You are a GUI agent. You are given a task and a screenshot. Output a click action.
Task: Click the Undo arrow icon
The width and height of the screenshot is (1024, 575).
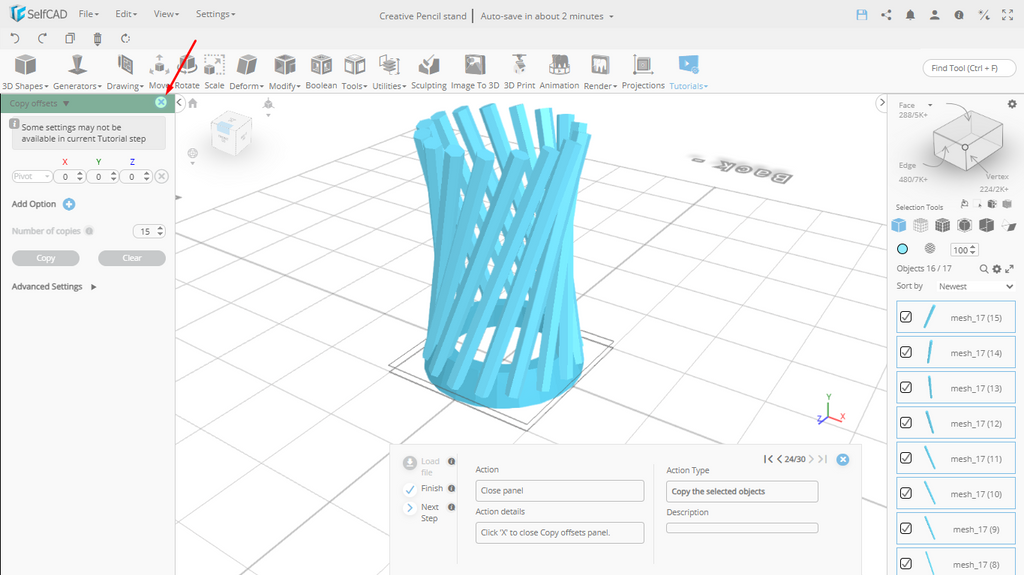(15, 39)
